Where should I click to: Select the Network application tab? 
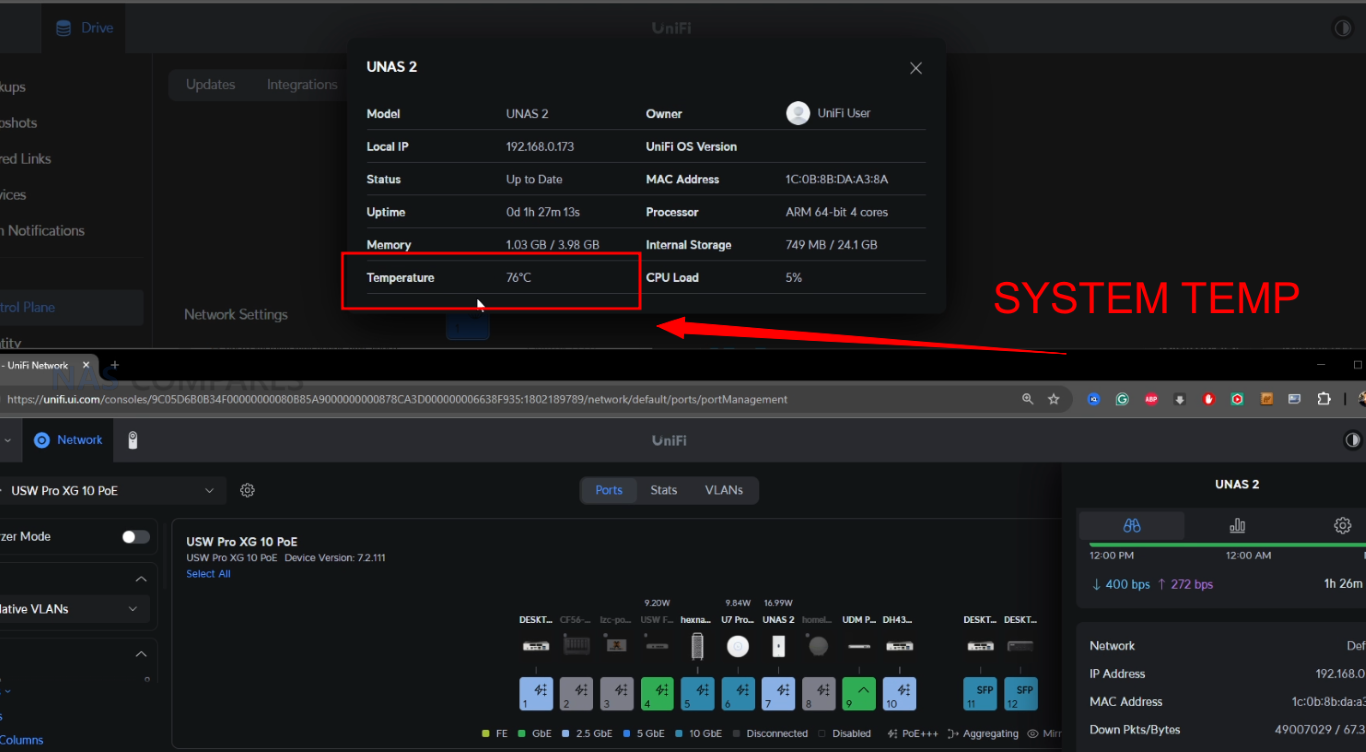click(x=68, y=440)
